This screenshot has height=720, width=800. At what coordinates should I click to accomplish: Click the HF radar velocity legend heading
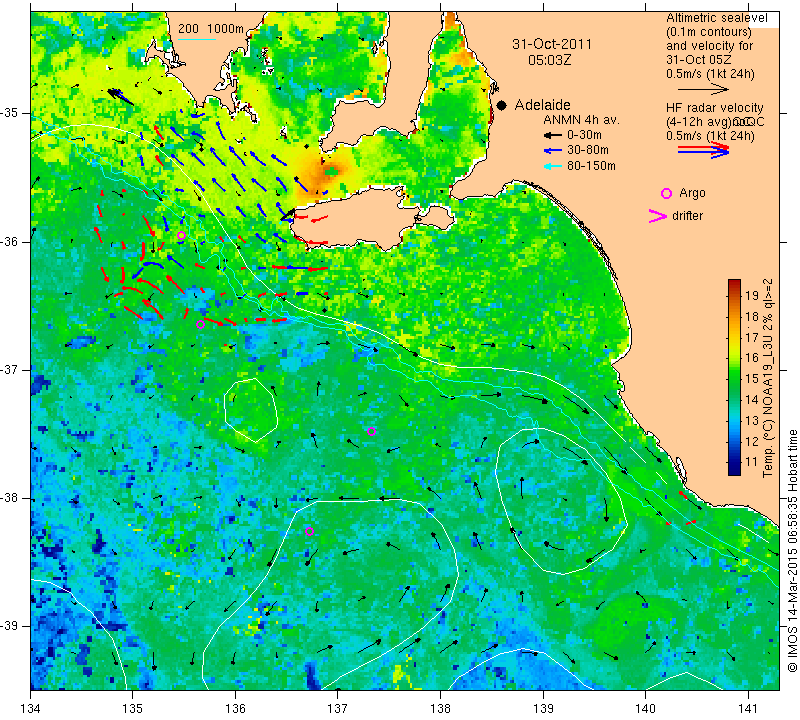714,108
